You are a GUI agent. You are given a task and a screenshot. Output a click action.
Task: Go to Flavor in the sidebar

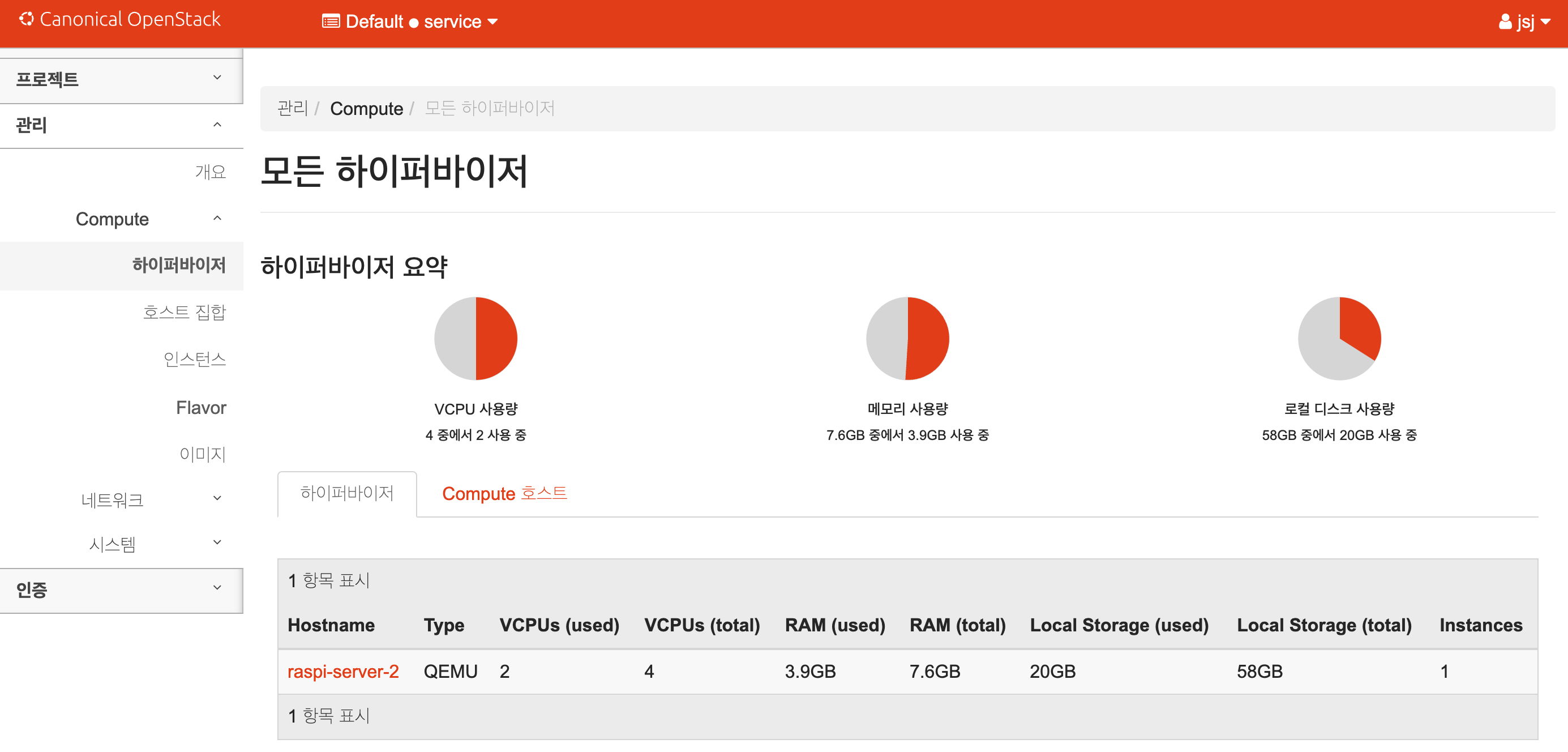[x=201, y=407]
